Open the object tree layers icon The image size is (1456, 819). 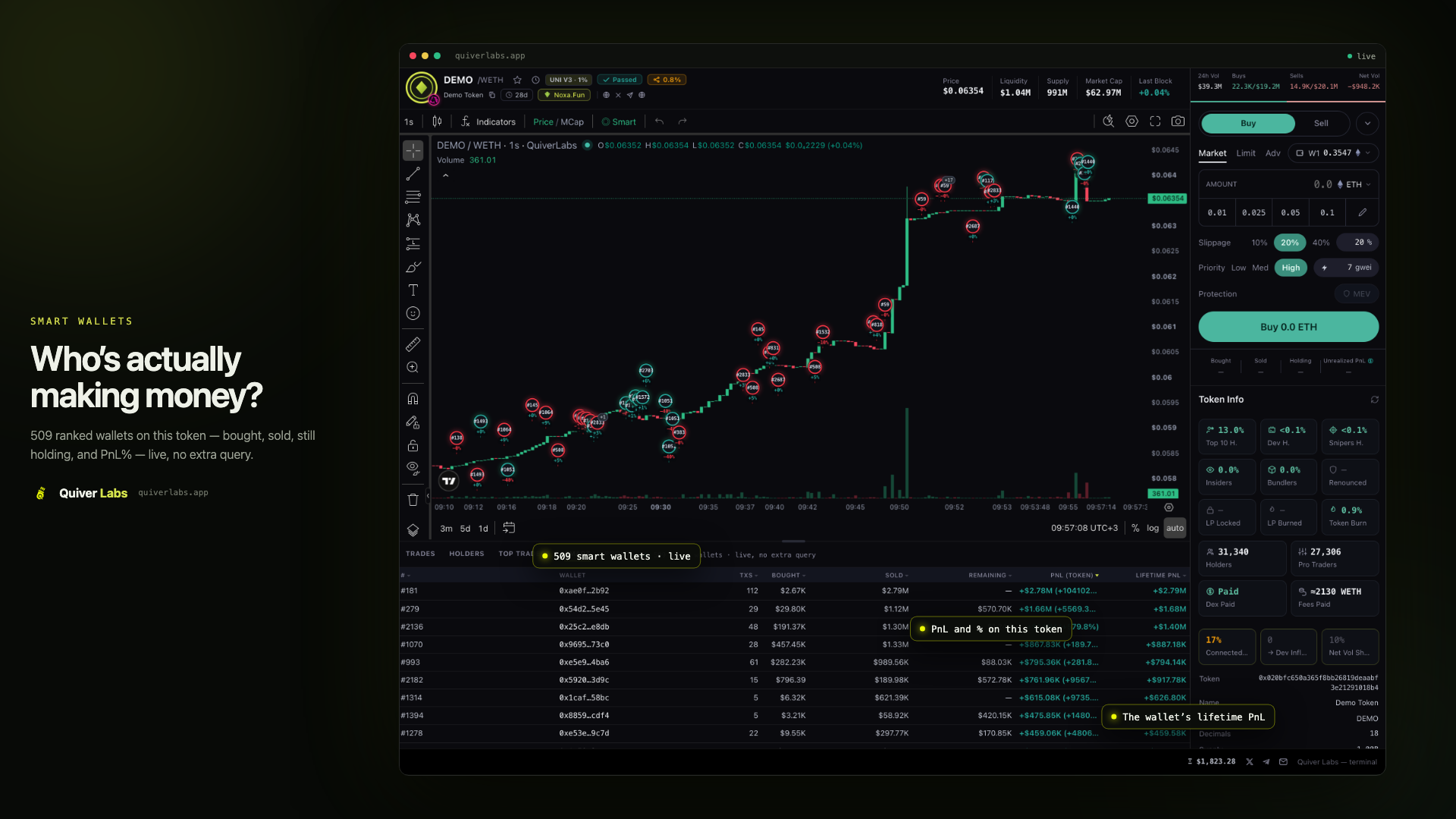tap(413, 530)
